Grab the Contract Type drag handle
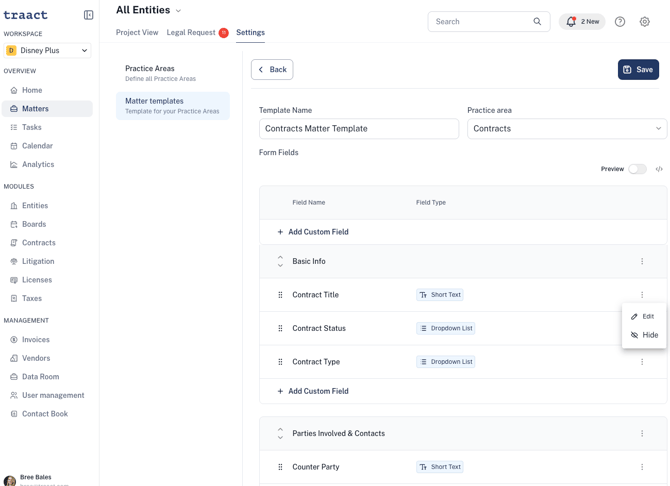The width and height of the screenshot is (670, 486). click(x=280, y=362)
